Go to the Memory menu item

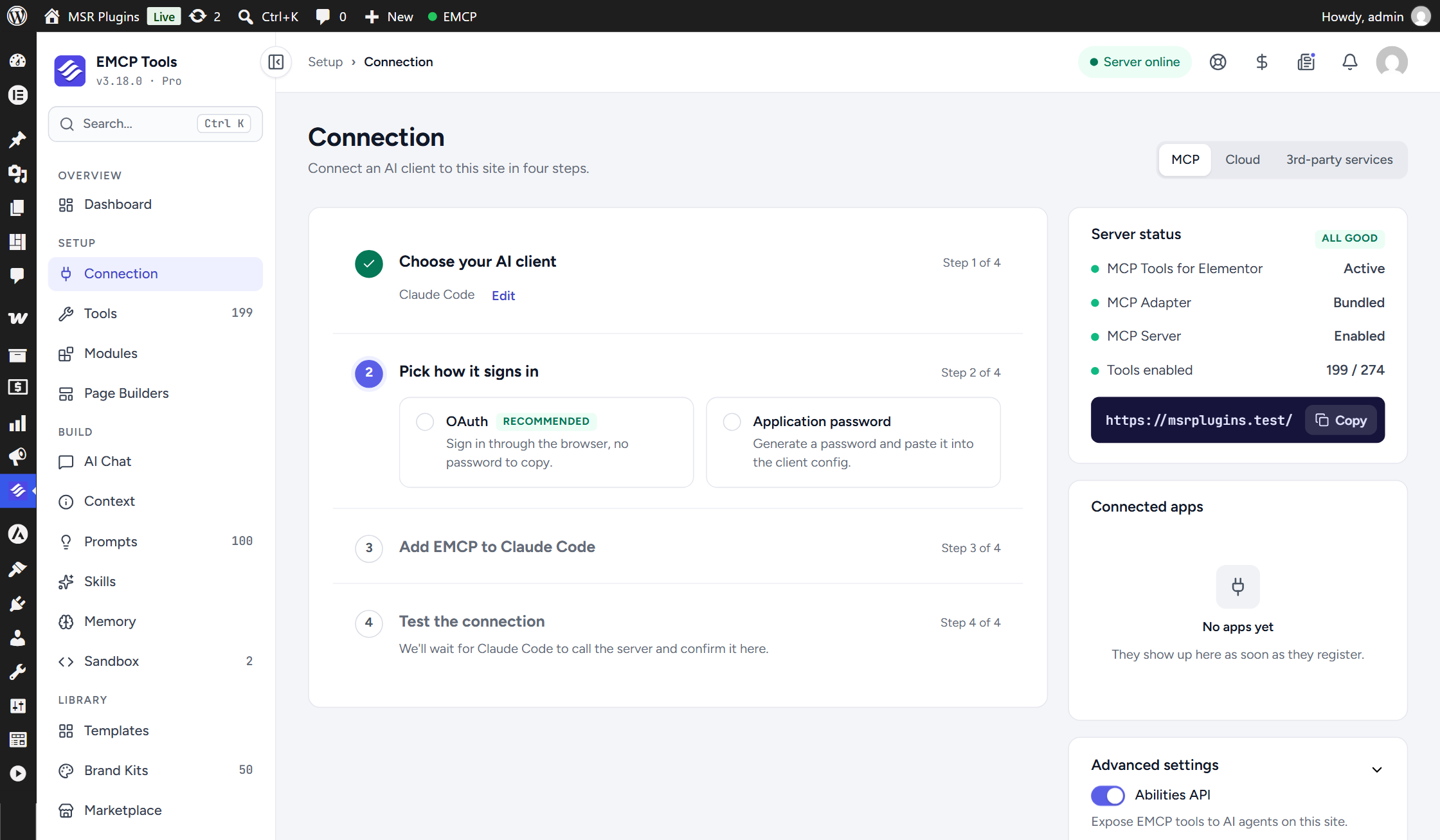click(x=155, y=621)
